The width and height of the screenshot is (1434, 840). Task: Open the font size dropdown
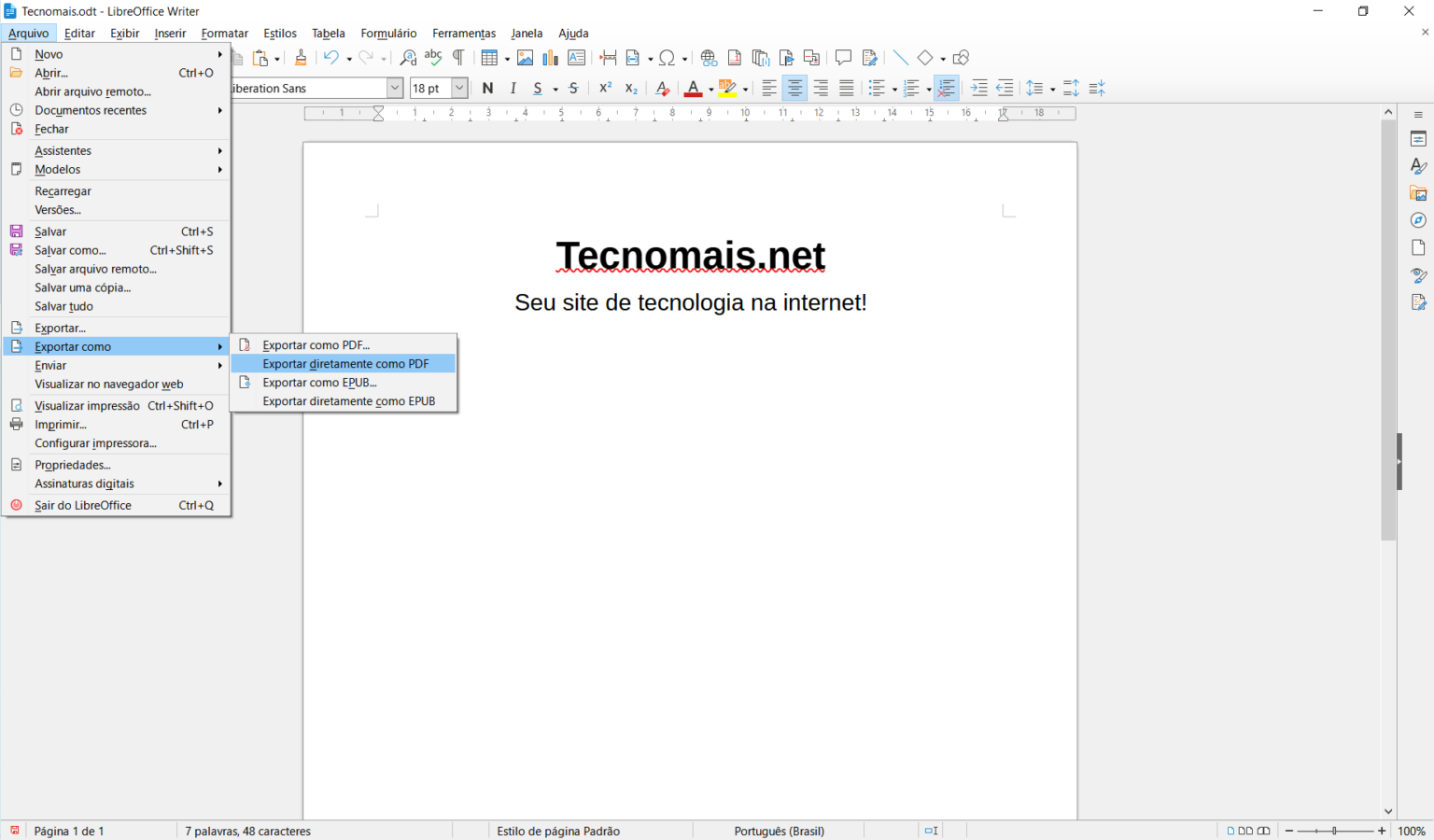pos(457,88)
